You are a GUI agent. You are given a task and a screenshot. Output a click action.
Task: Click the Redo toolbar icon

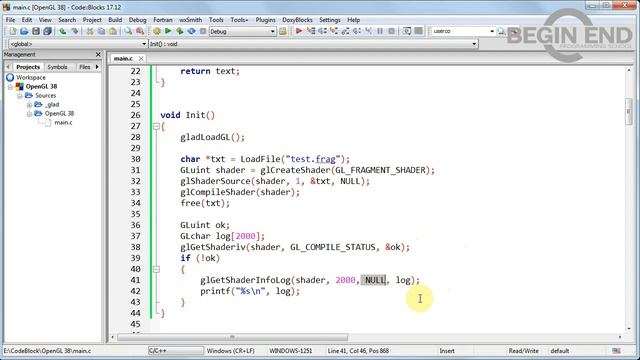click(74, 31)
